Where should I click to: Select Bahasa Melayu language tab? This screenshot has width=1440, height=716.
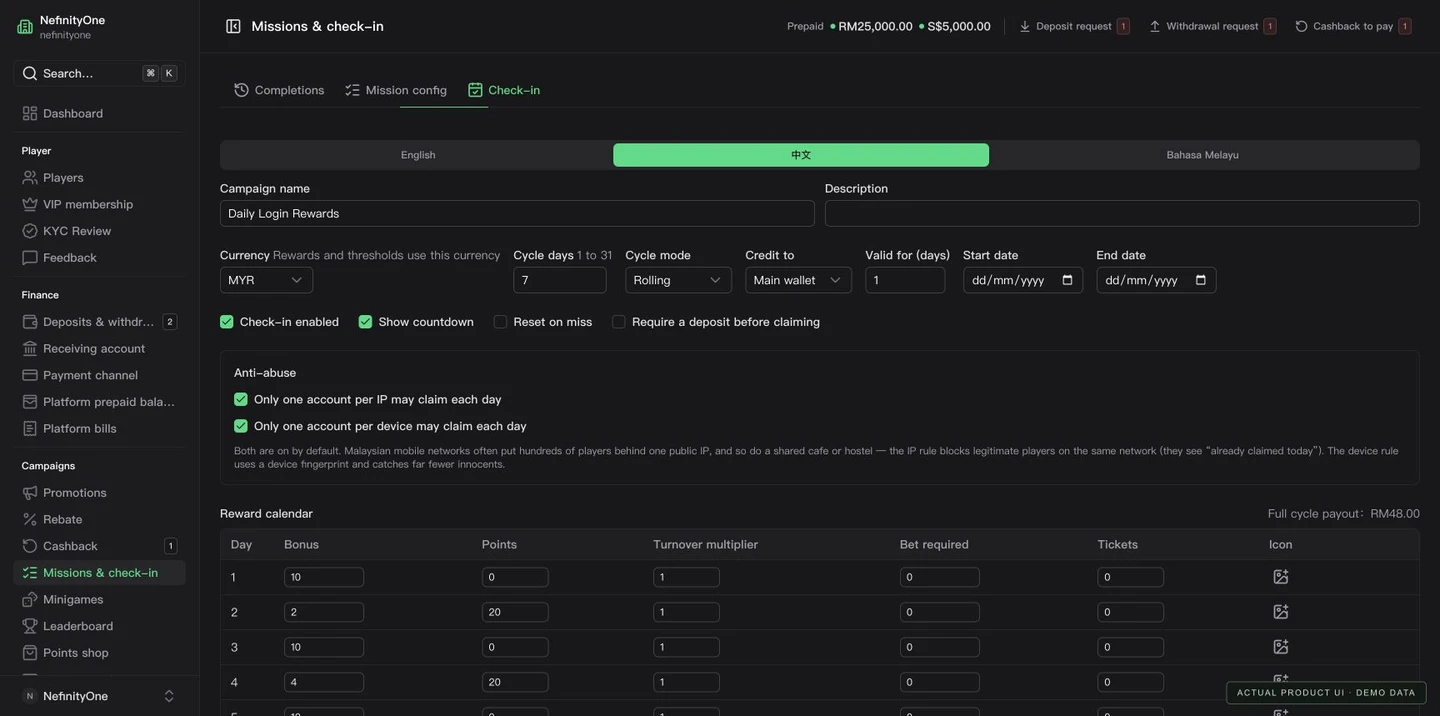point(1203,155)
